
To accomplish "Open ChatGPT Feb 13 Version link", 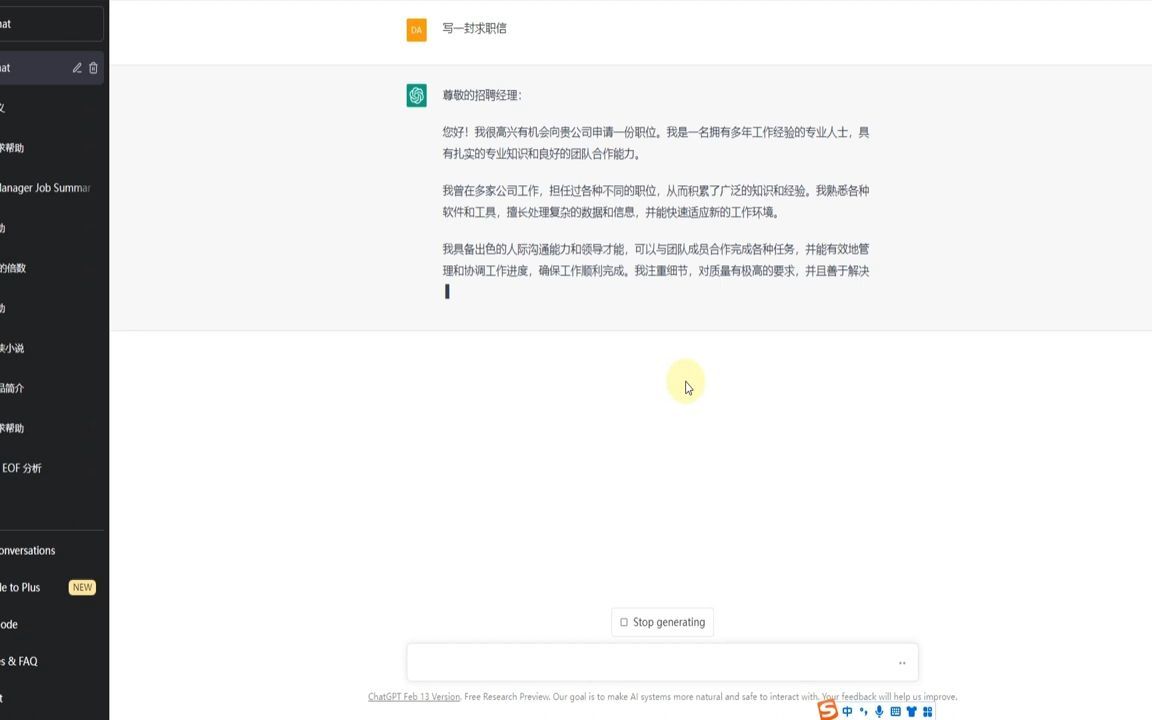I will point(414,696).
